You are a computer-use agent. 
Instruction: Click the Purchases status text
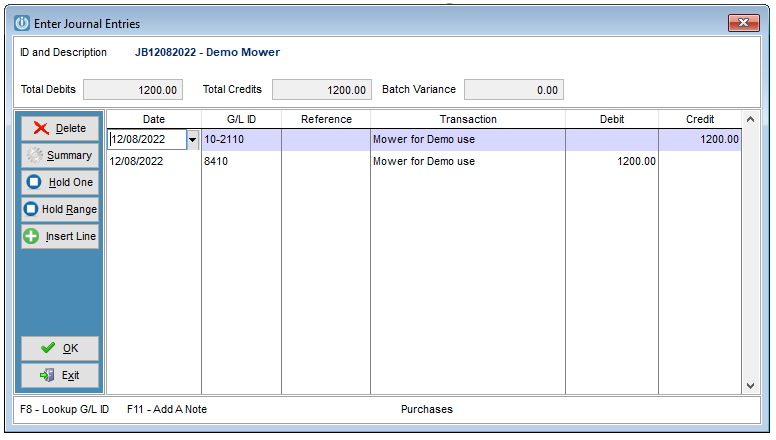(427, 409)
